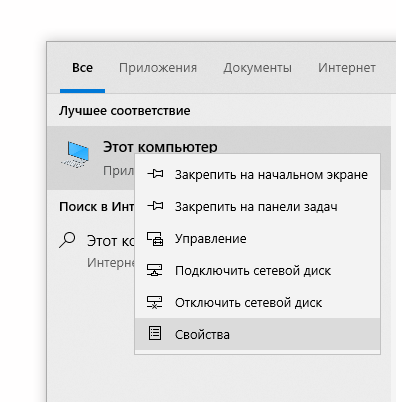The width and height of the screenshot is (396, 402).
Task: Click the Этот компьютер computer icon
Action: coord(76,154)
